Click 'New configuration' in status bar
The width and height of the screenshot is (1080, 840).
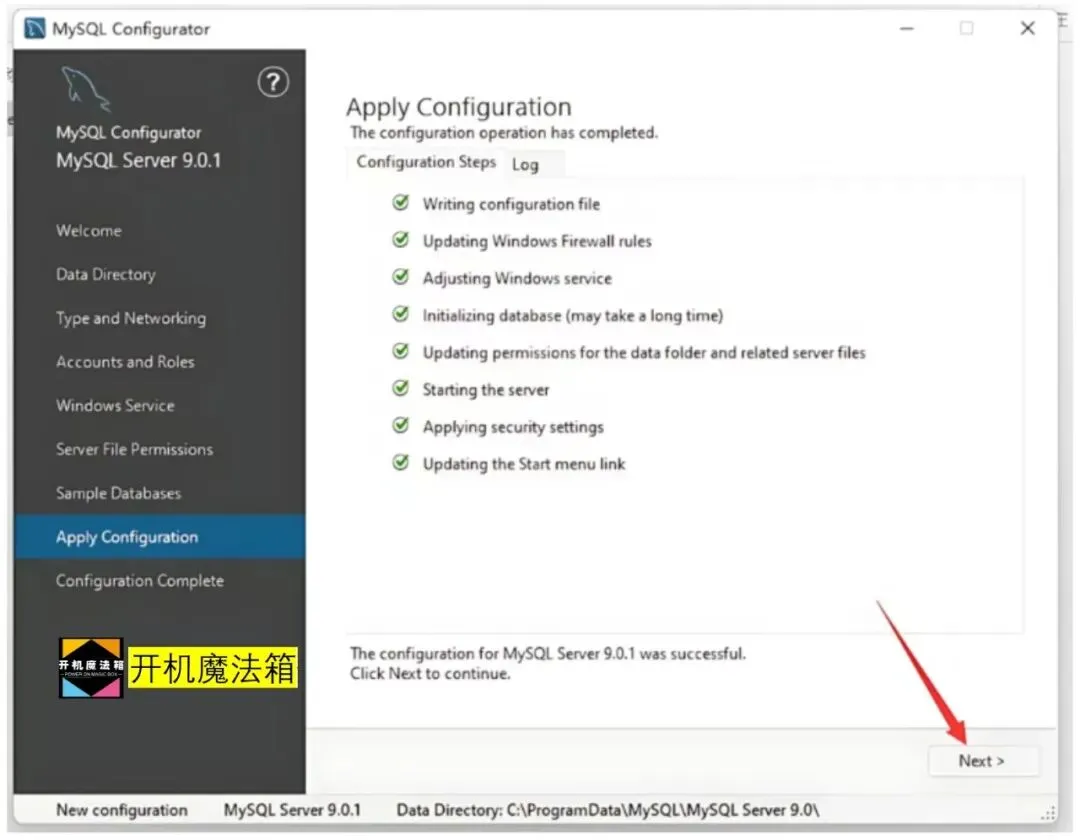click(x=122, y=810)
